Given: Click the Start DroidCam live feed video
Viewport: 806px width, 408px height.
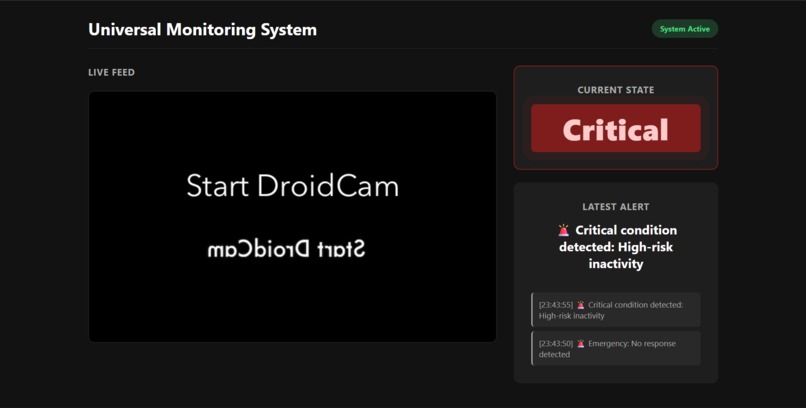Looking at the screenshot, I should coord(292,217).
